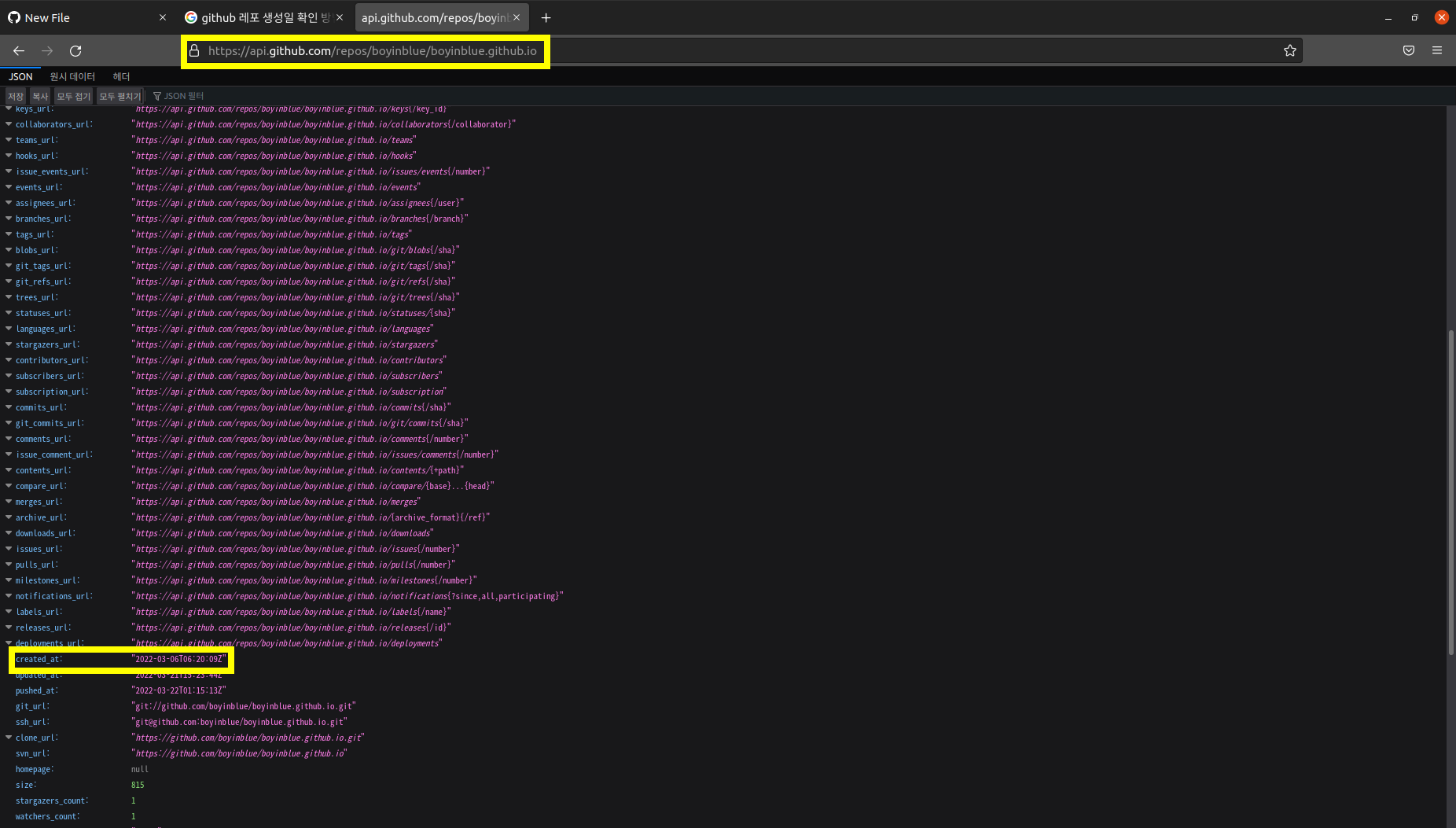Collapse the commits_url row
Image resolution: width=1456 pixels, height=828 pixels.
click(x=9, y=407)
